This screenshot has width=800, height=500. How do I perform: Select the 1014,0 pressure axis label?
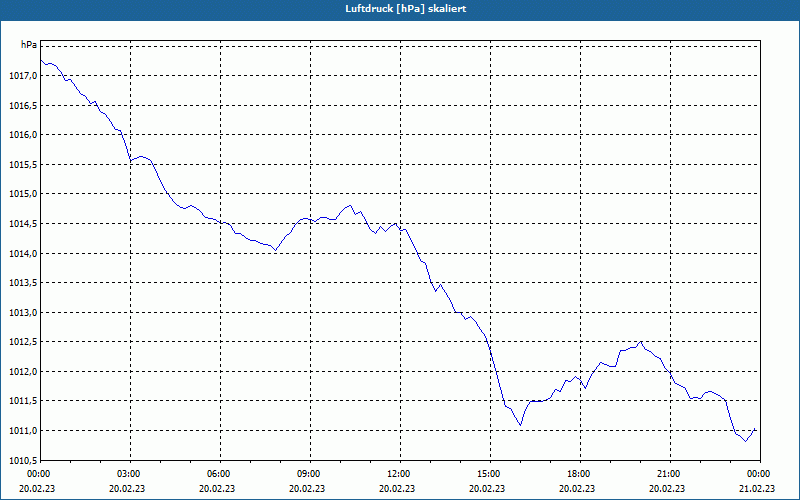click(x=22, y=254)
